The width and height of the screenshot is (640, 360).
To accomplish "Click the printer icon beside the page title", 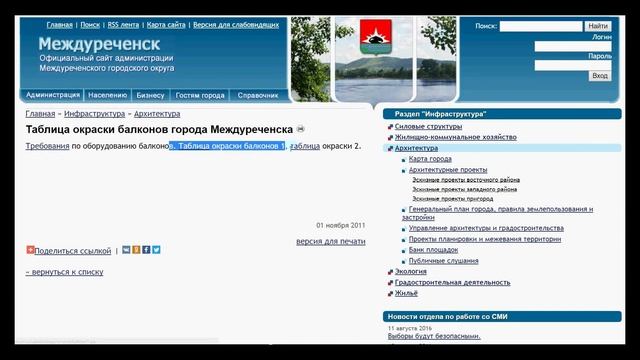I will pyautogui.click(x=301, y=129).
